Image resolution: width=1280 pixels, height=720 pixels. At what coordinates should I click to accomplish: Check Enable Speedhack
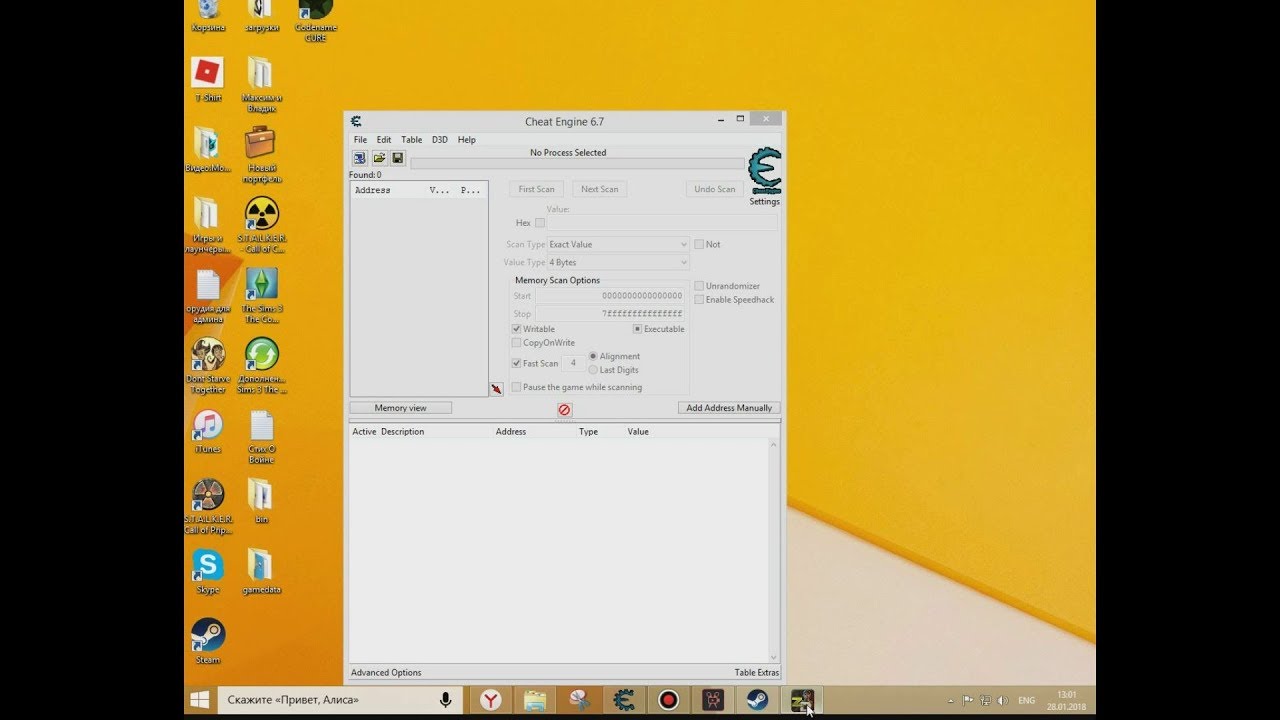point(699,300)
